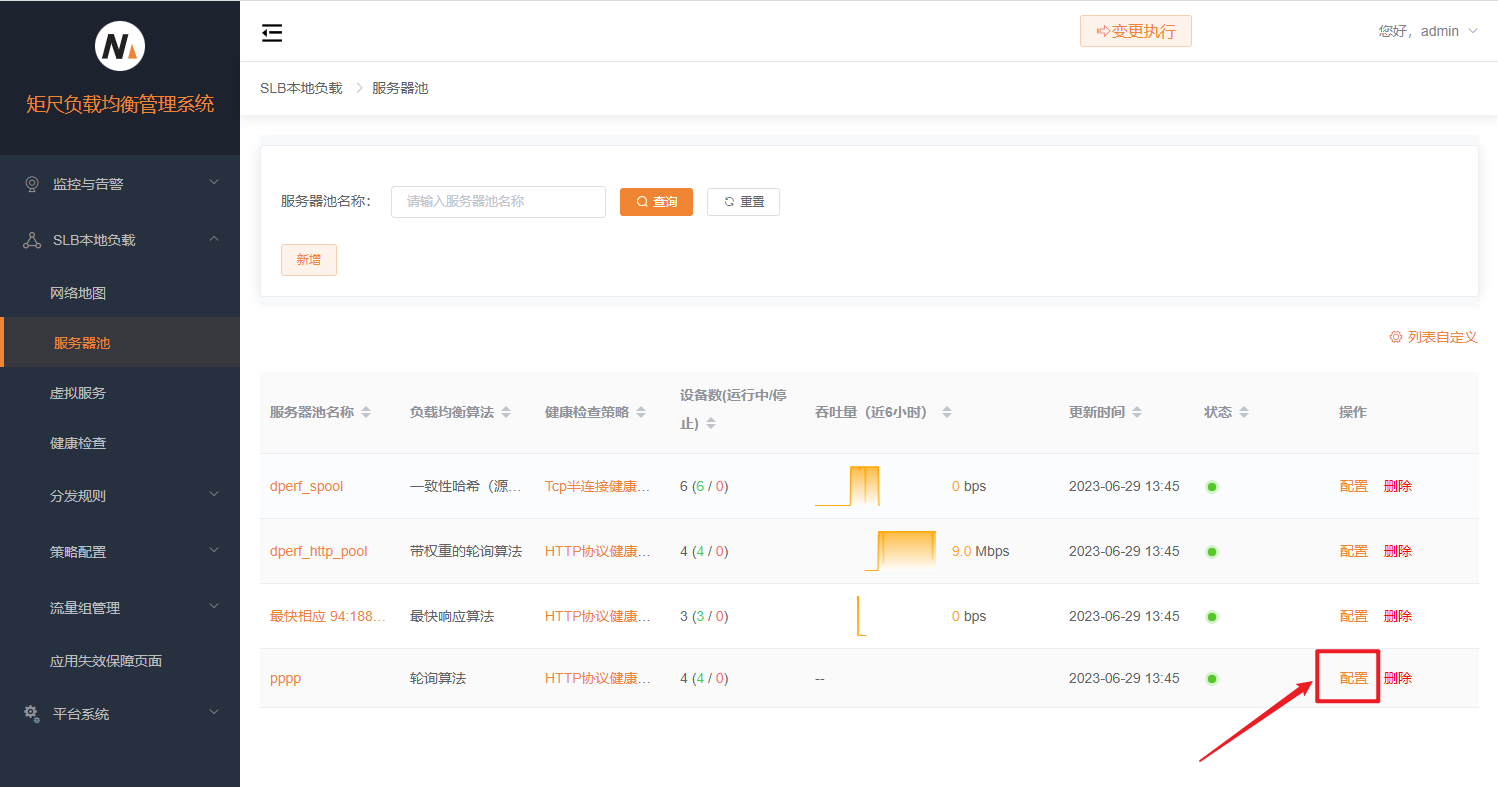Image resolution: width=1498 pixels, height=787 pixels.
Task: Click the 服务器池名称 search input field
Action: coord(497,201)
